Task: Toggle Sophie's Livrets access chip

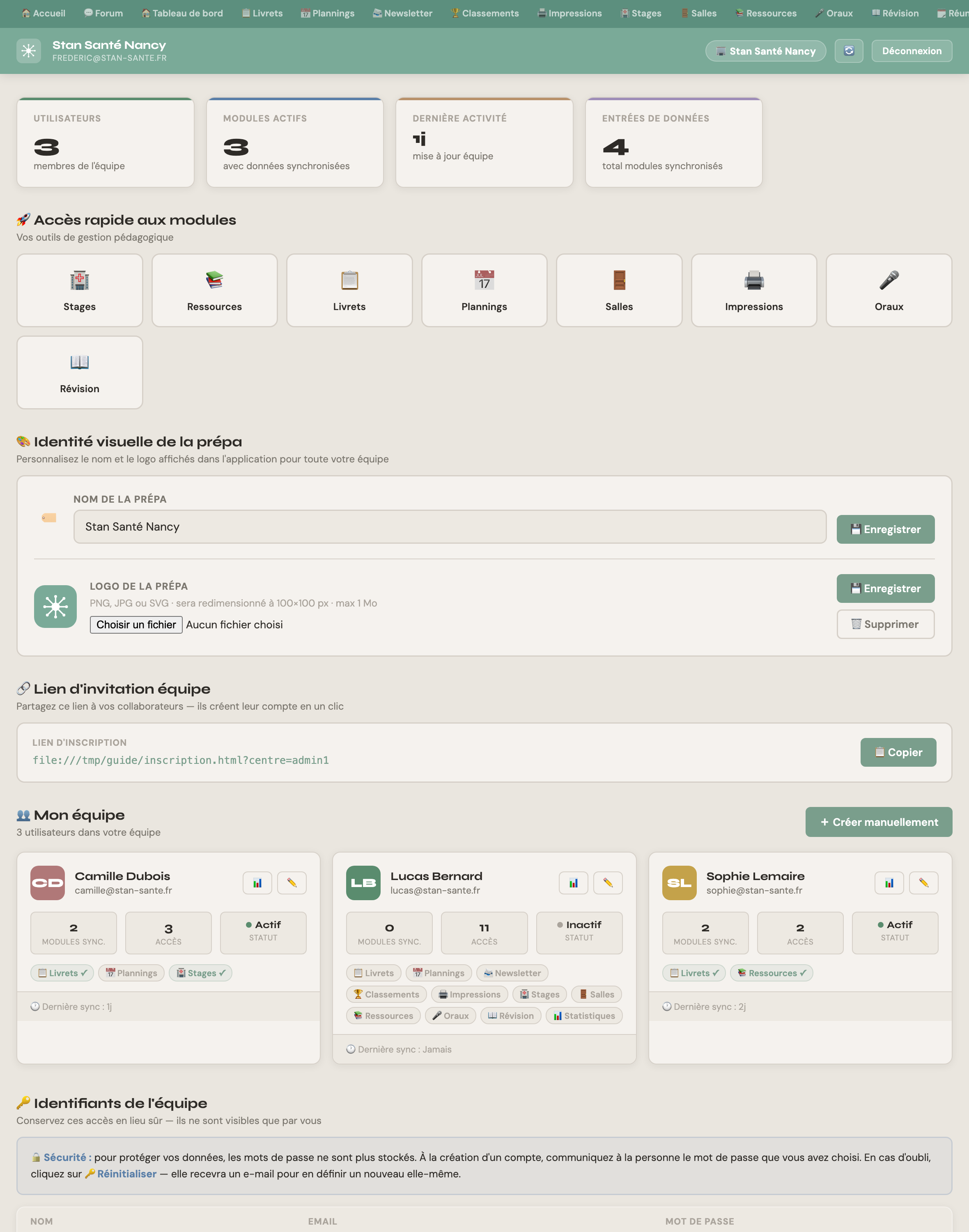Action: [694, 973]
